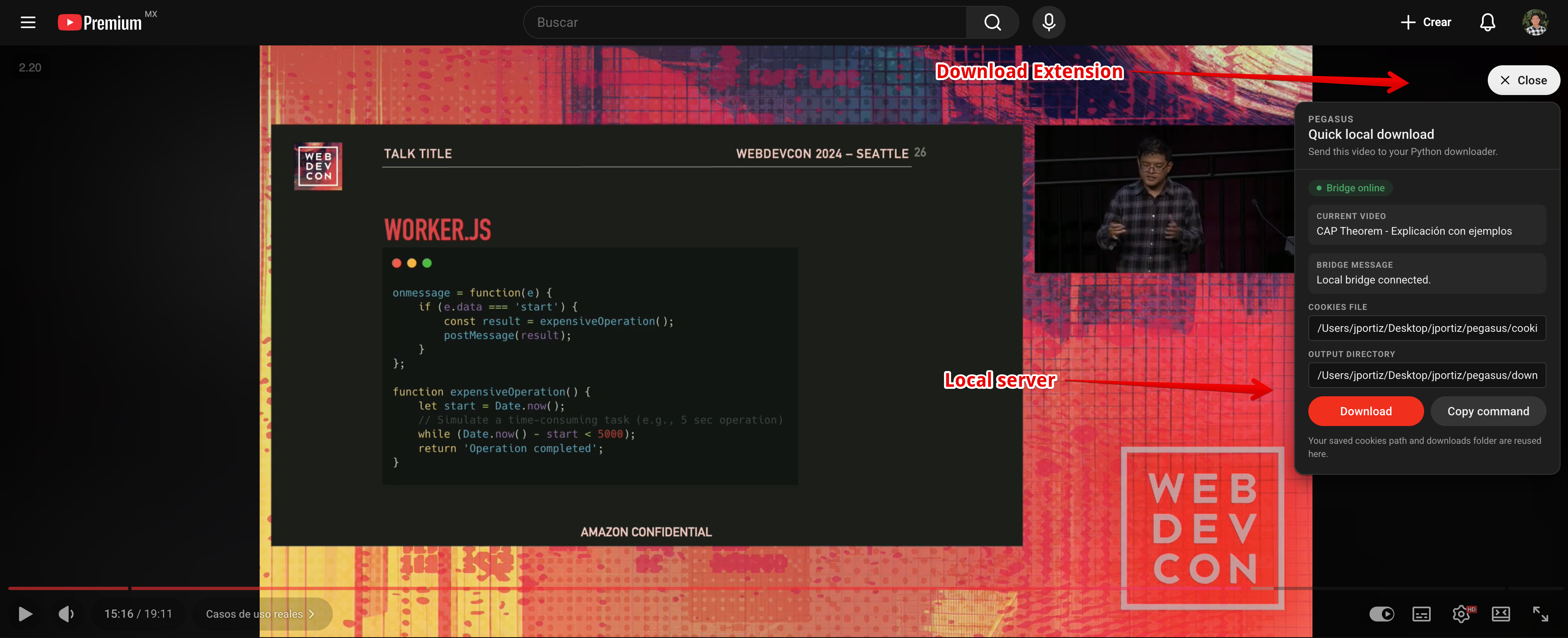
Task: Toggle subtitles on the player
Action: (1421, 614)
